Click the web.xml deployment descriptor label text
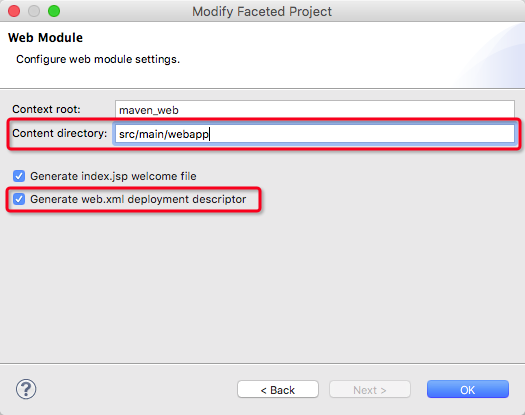The width and height of the screenshot is (525, 415). tap(138, 199)
